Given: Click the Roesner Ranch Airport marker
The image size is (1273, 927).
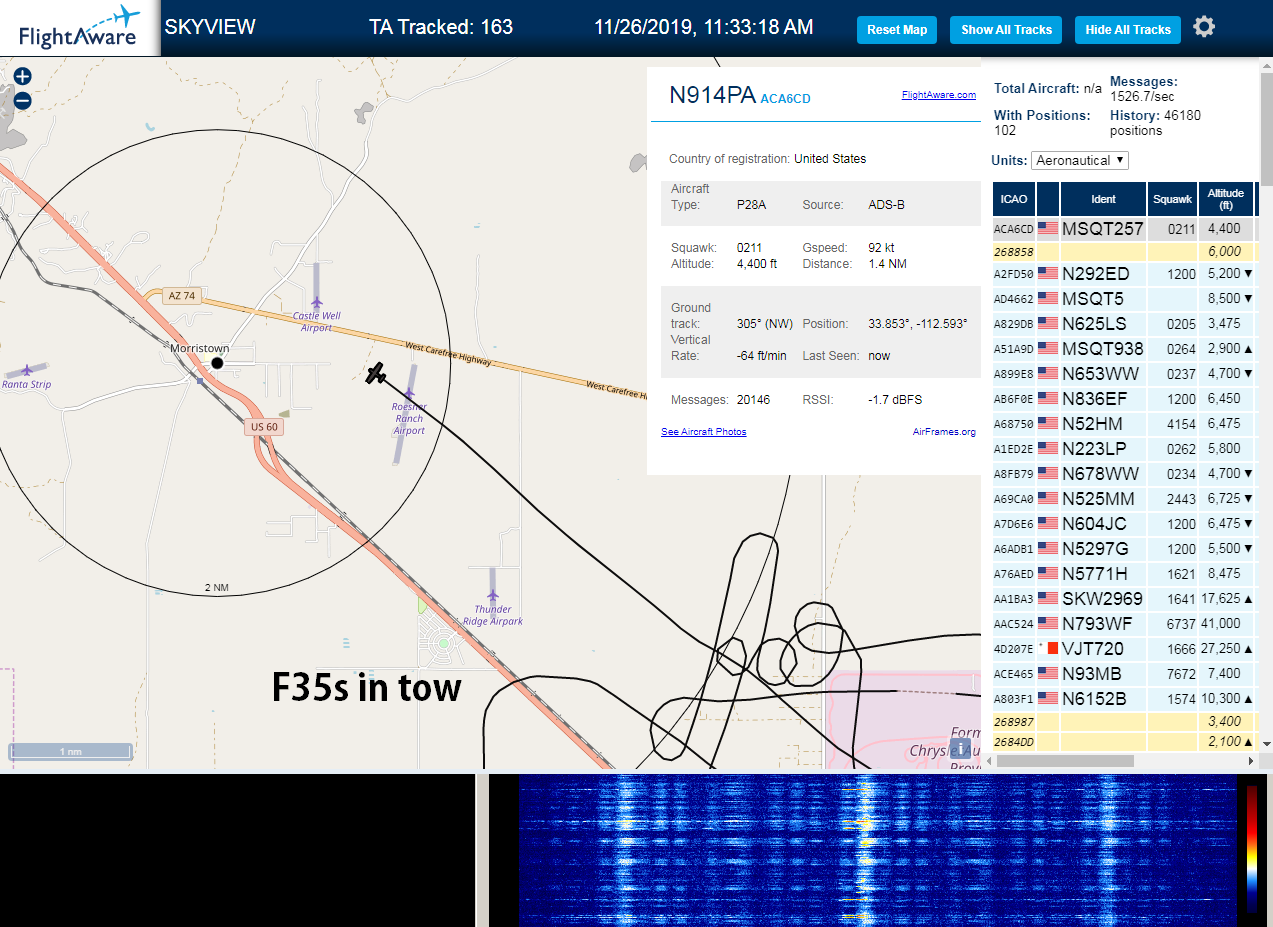Looking at the screenshot, I should 408,395.
